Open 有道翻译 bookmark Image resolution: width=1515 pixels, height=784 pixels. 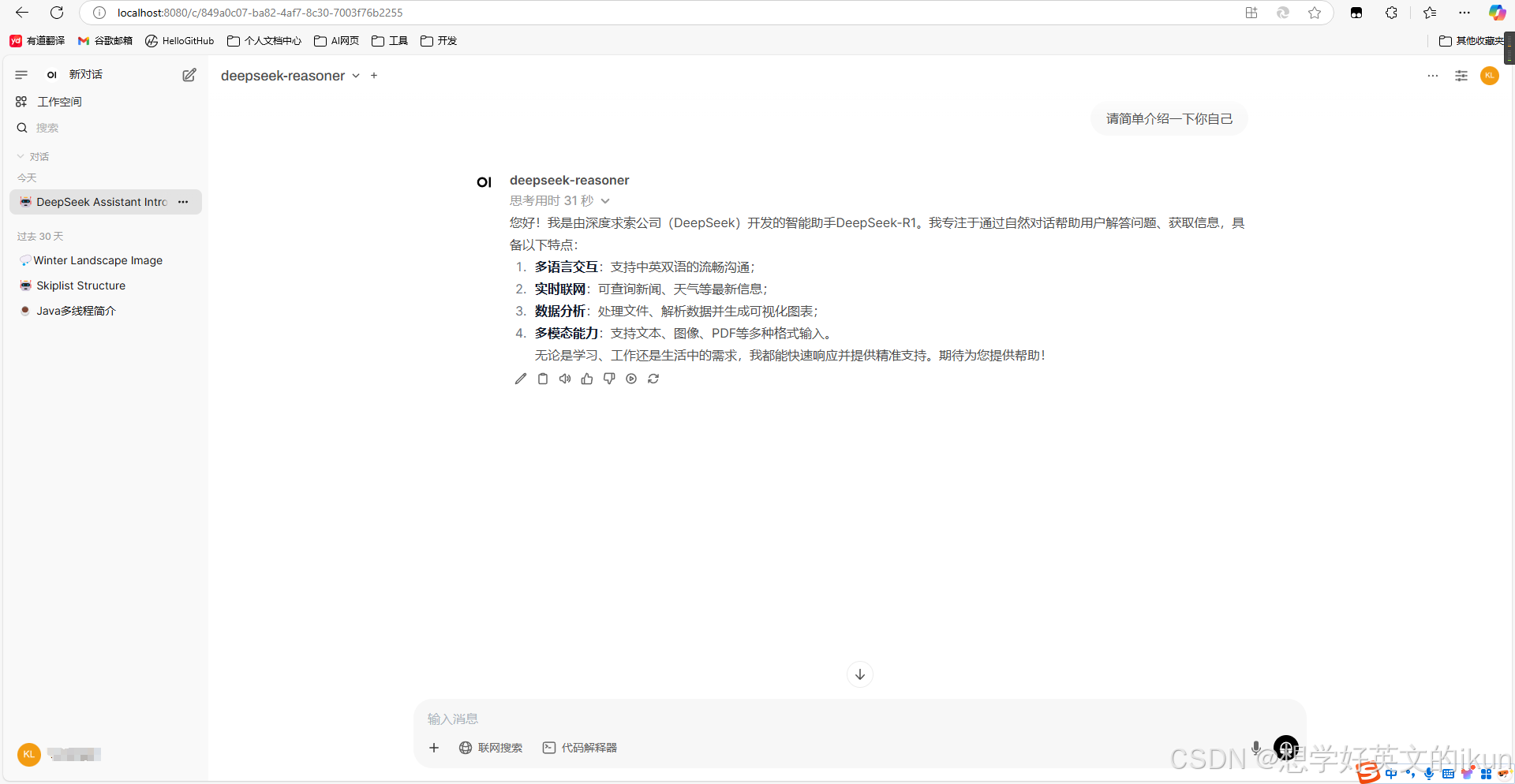pos(37,41)
